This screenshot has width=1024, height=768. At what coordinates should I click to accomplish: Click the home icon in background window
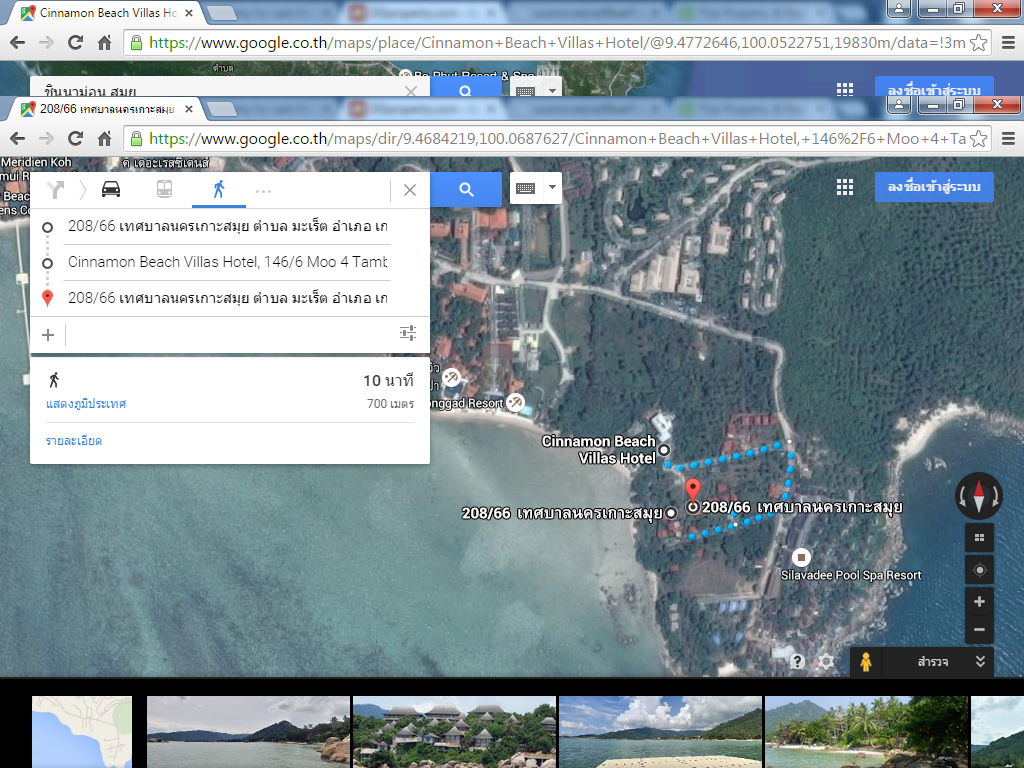(x=104, y=42)
